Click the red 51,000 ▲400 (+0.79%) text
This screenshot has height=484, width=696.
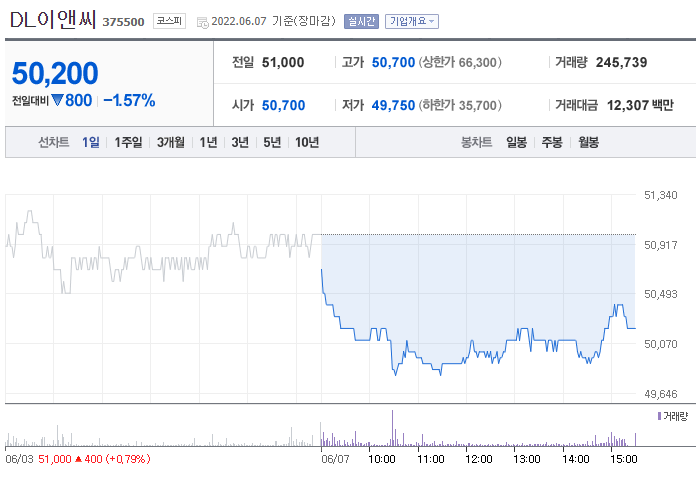[x=94, y=459]
